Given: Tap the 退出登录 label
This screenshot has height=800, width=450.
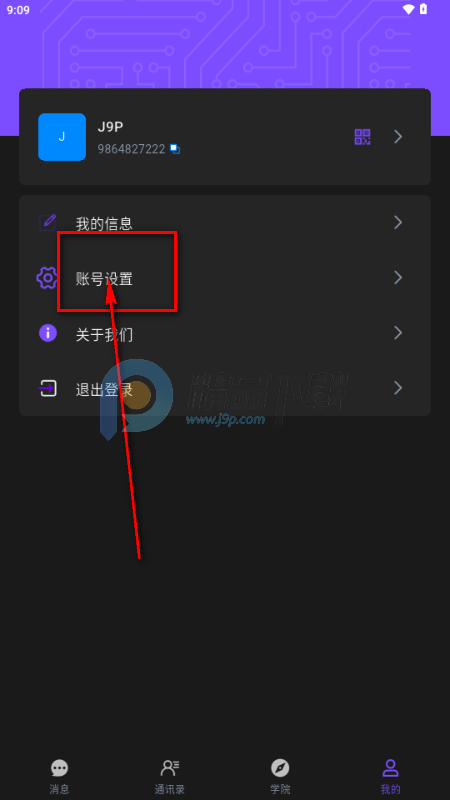Looking at the screenshot, I should [104, 390].
